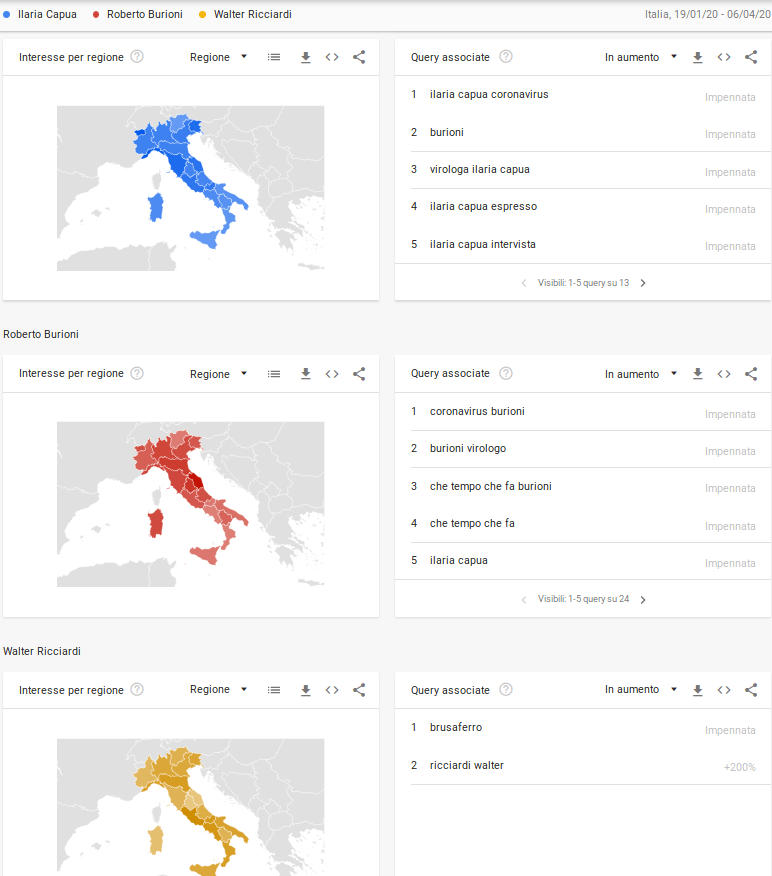
Task: Open In aumento dropdown for Ricciardi queries
Action: click(x=641, y=690)
